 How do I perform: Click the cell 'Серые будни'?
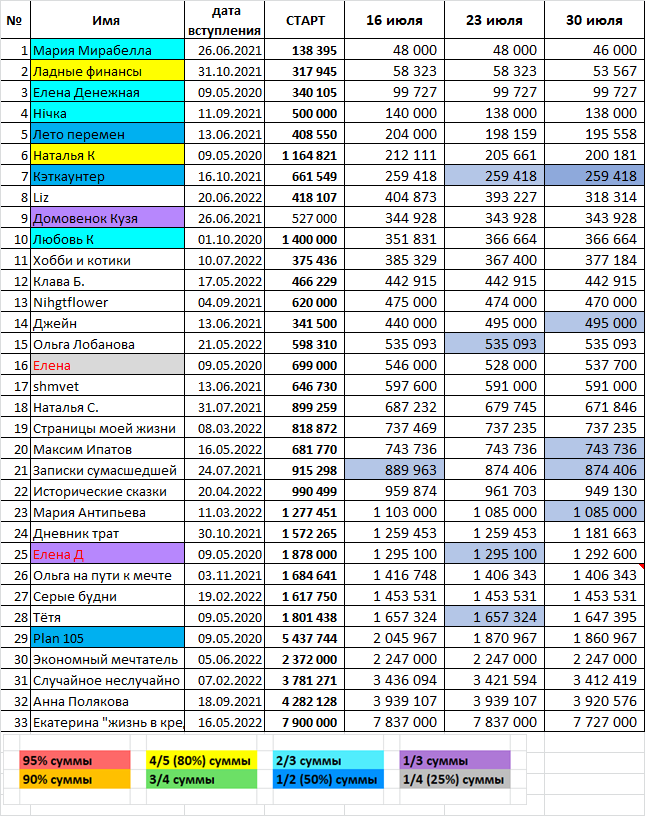pos(107,596)
